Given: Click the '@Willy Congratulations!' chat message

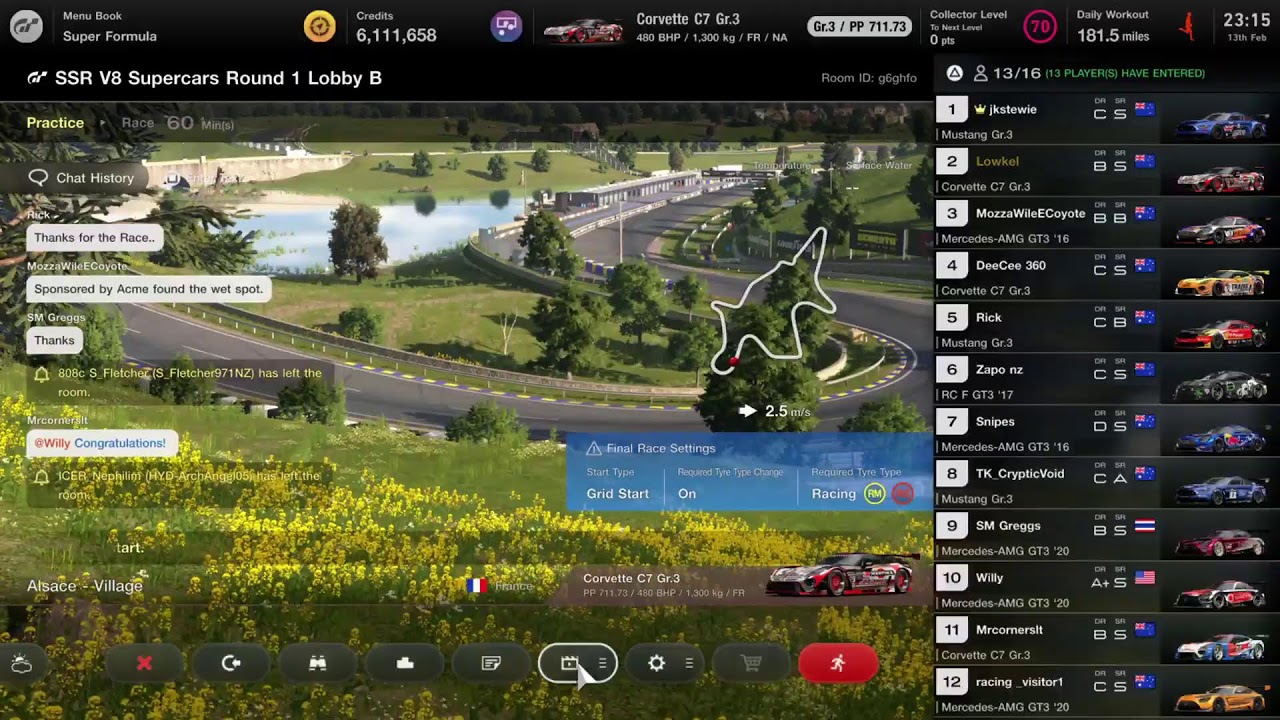Looking at the screenshot, I should 100,443.
